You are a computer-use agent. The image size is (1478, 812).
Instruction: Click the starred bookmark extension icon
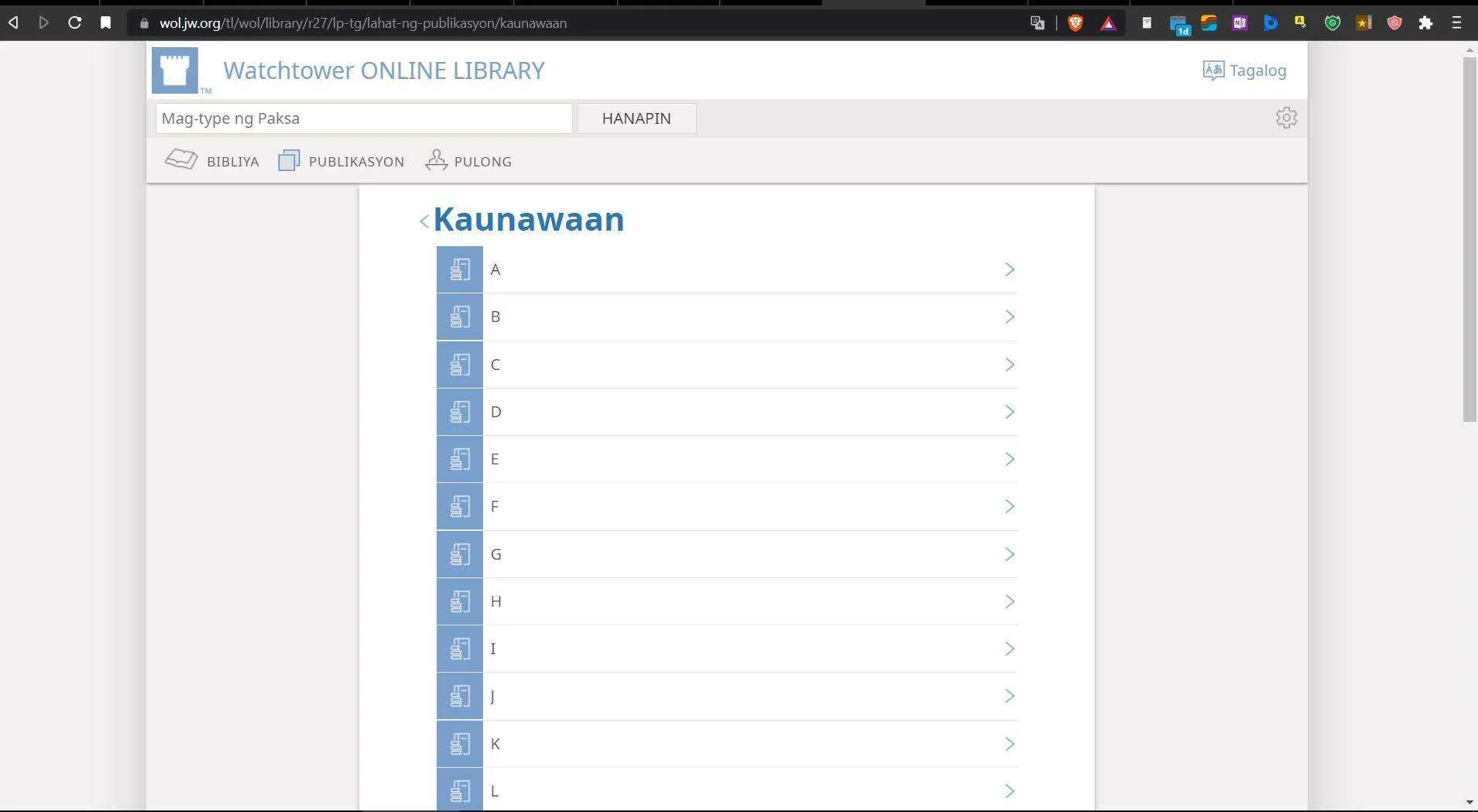(1363, 23)
